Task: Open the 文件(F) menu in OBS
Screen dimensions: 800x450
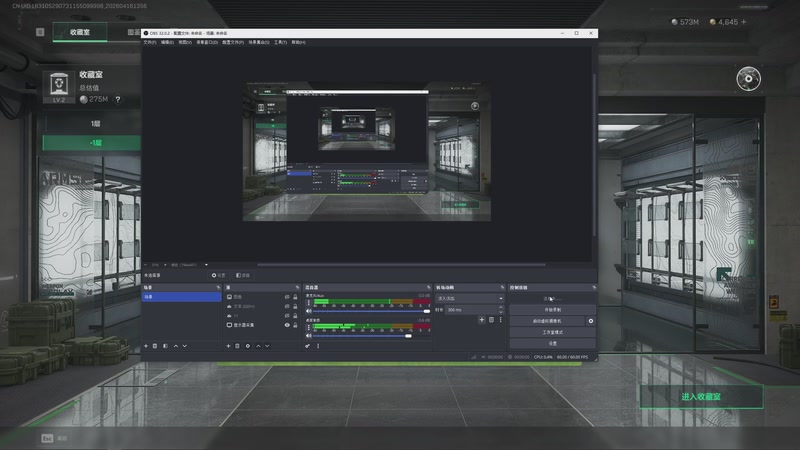Action: [x=150, y=42]
